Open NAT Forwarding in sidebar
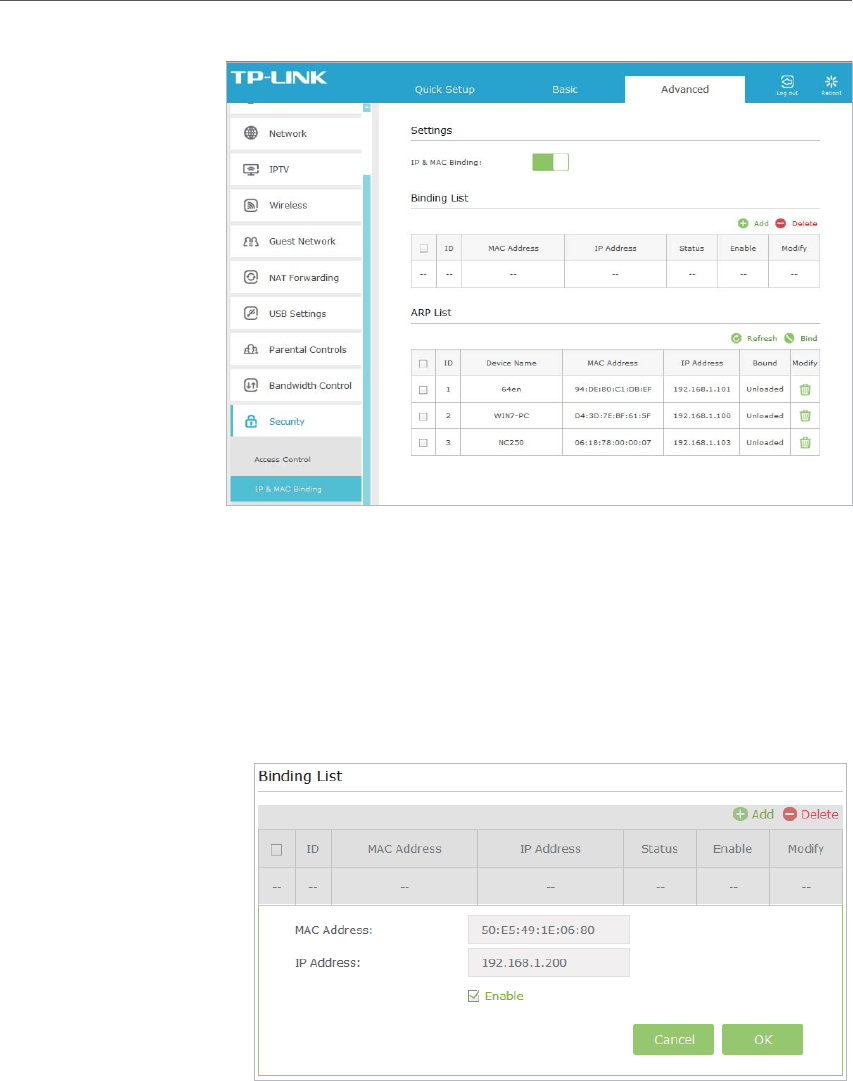The width and height of the screenshot is (853, 1081). tap(296, 277)
